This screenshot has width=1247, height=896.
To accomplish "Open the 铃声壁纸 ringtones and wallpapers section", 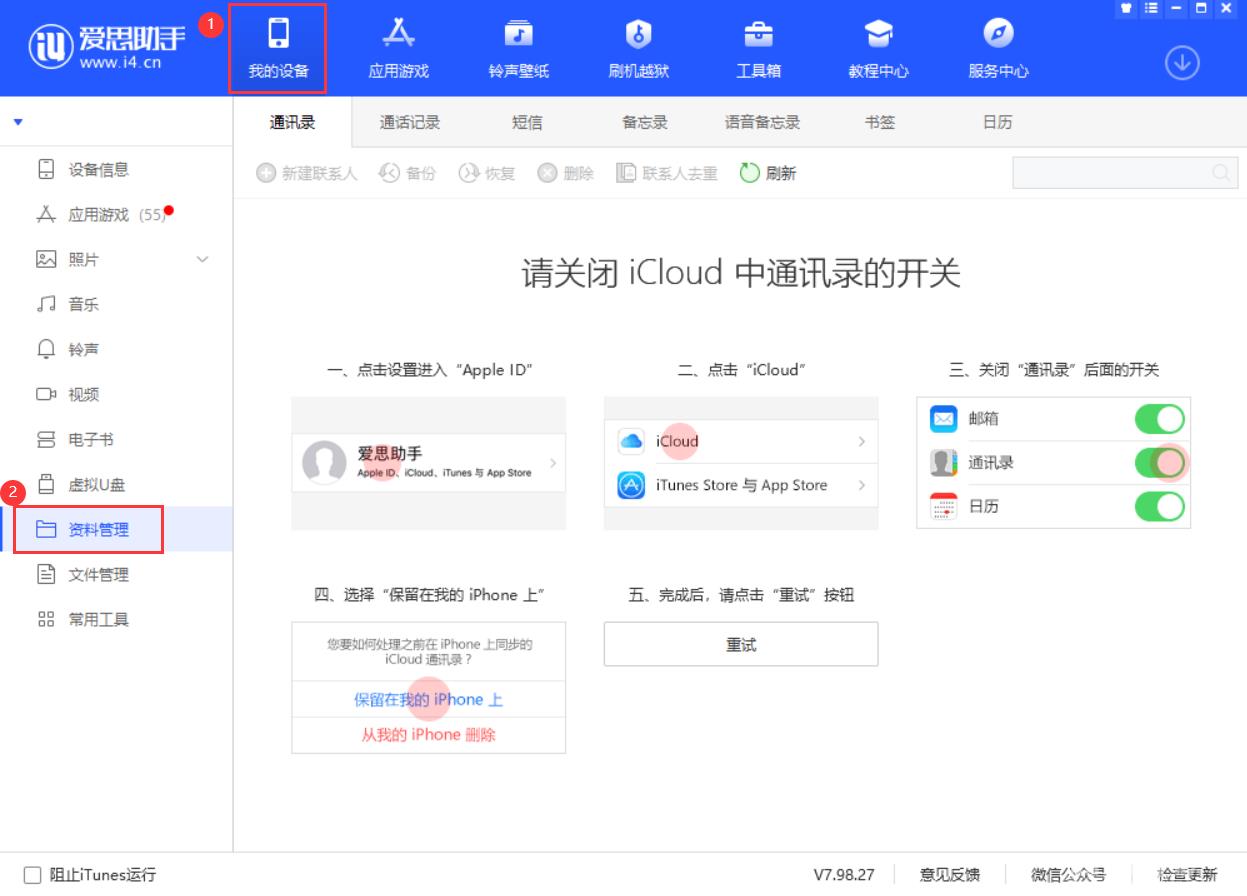I will tap(517, 47).
